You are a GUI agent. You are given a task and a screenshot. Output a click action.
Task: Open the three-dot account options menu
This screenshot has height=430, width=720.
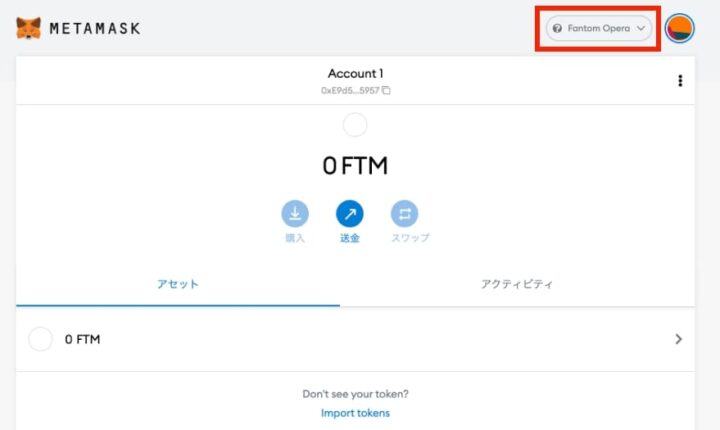(x=680, y=81)
